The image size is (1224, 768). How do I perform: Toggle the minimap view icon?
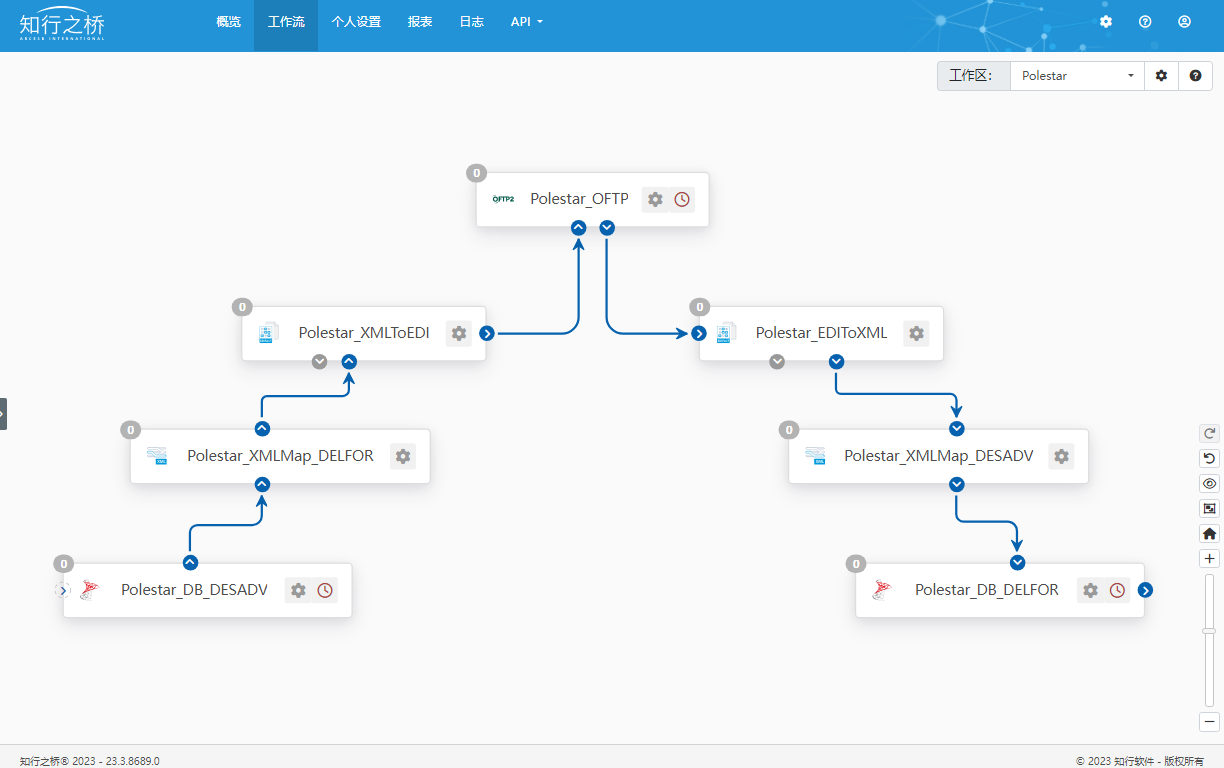click(1210, 508)
